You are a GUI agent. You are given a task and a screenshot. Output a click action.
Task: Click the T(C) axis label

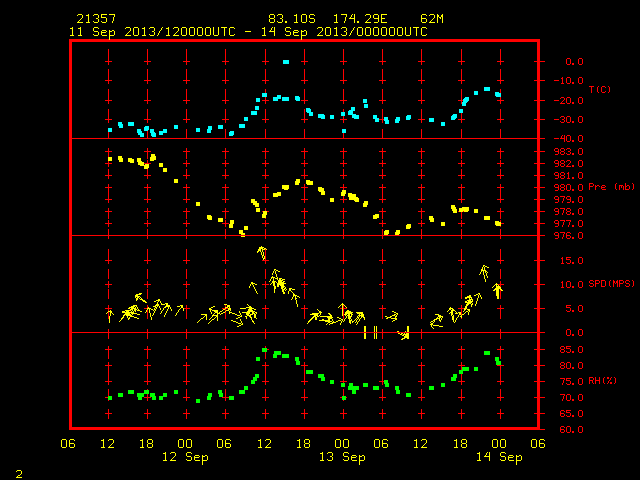pyautogui.click(x=600, y=89)
